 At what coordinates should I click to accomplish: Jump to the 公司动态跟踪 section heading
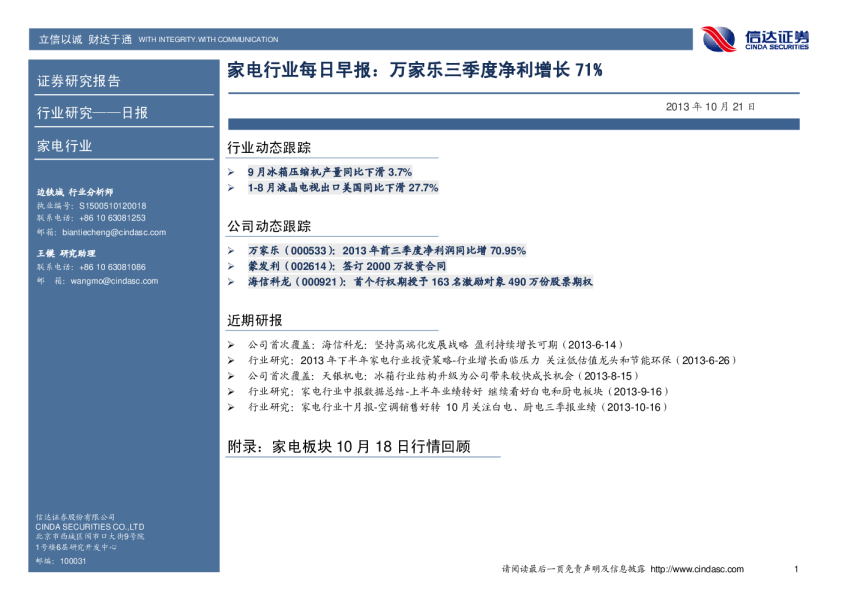(x=269, y=226)
